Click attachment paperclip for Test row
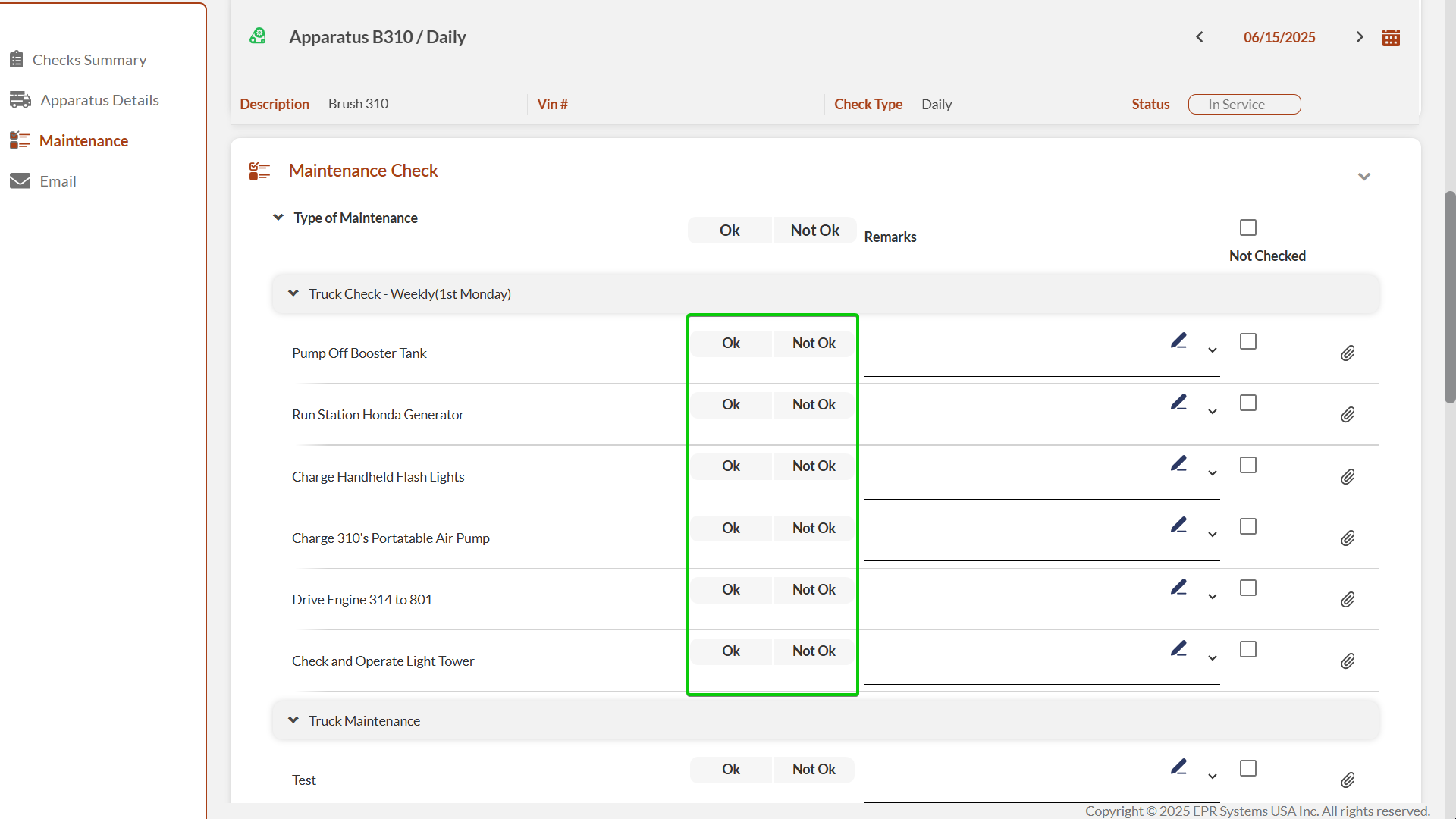 pyautogui.click(x=1348, y=780)
